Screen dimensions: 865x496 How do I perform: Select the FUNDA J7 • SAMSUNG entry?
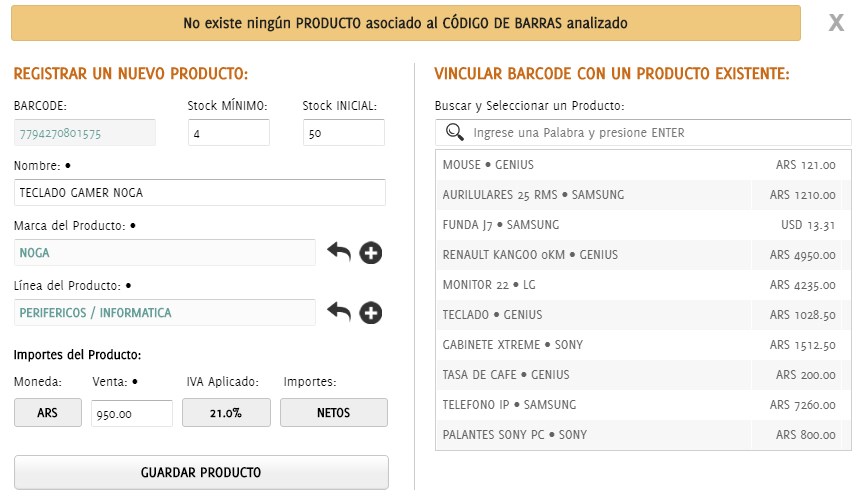coord(594,225)
